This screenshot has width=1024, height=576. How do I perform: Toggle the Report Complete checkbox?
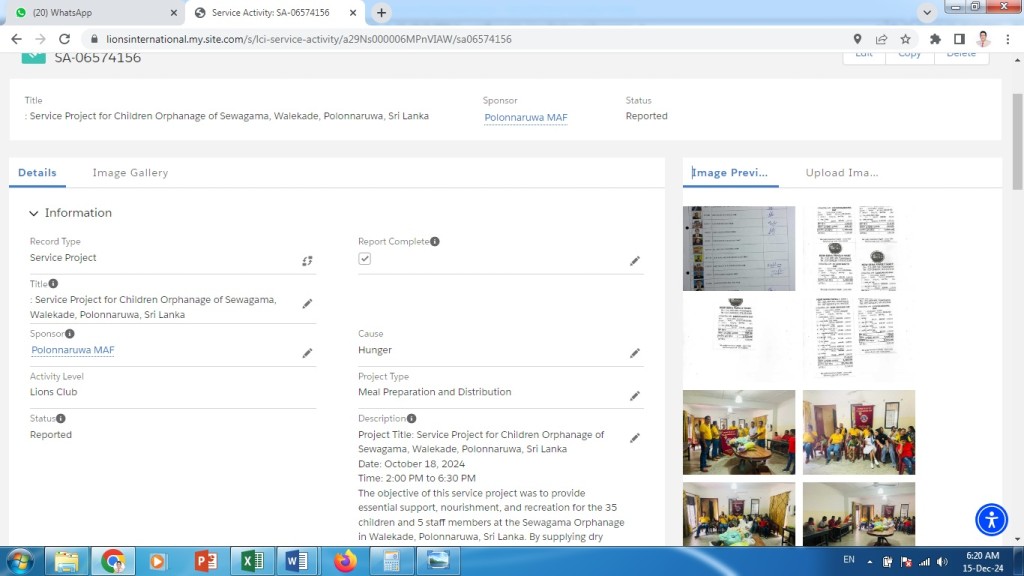(364, 259)
